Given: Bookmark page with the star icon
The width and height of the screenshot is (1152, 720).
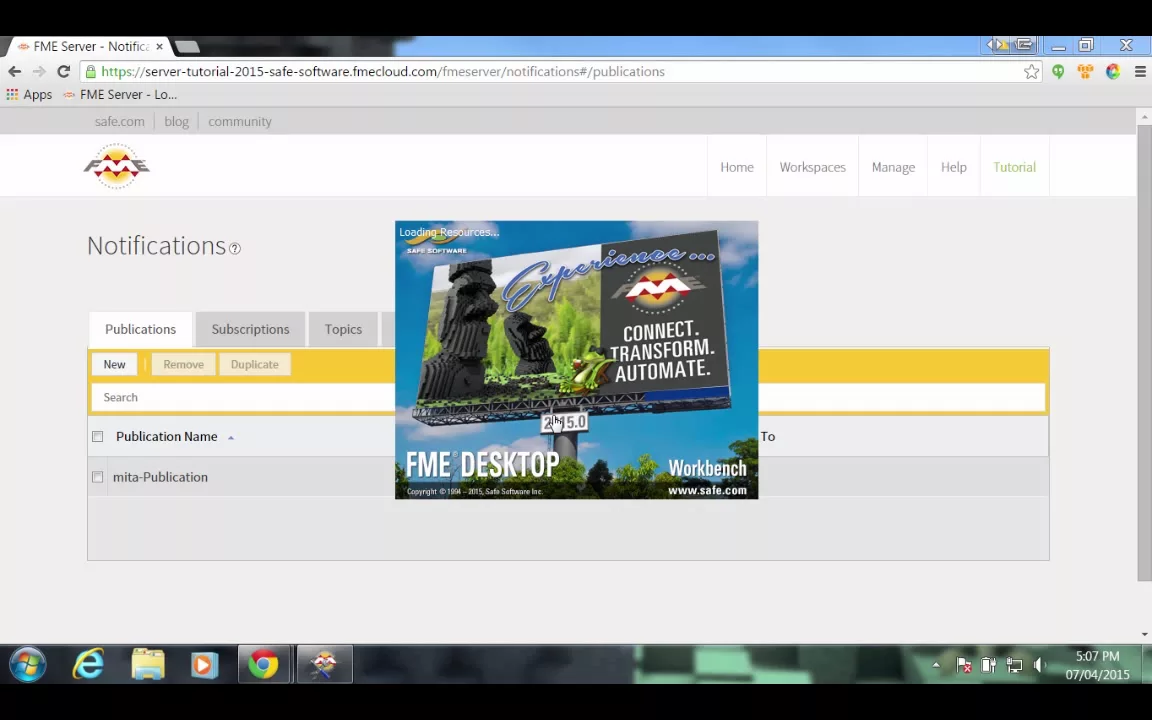Looking at the screenshot, I should pyautogui.click(x=1032, y=71).
